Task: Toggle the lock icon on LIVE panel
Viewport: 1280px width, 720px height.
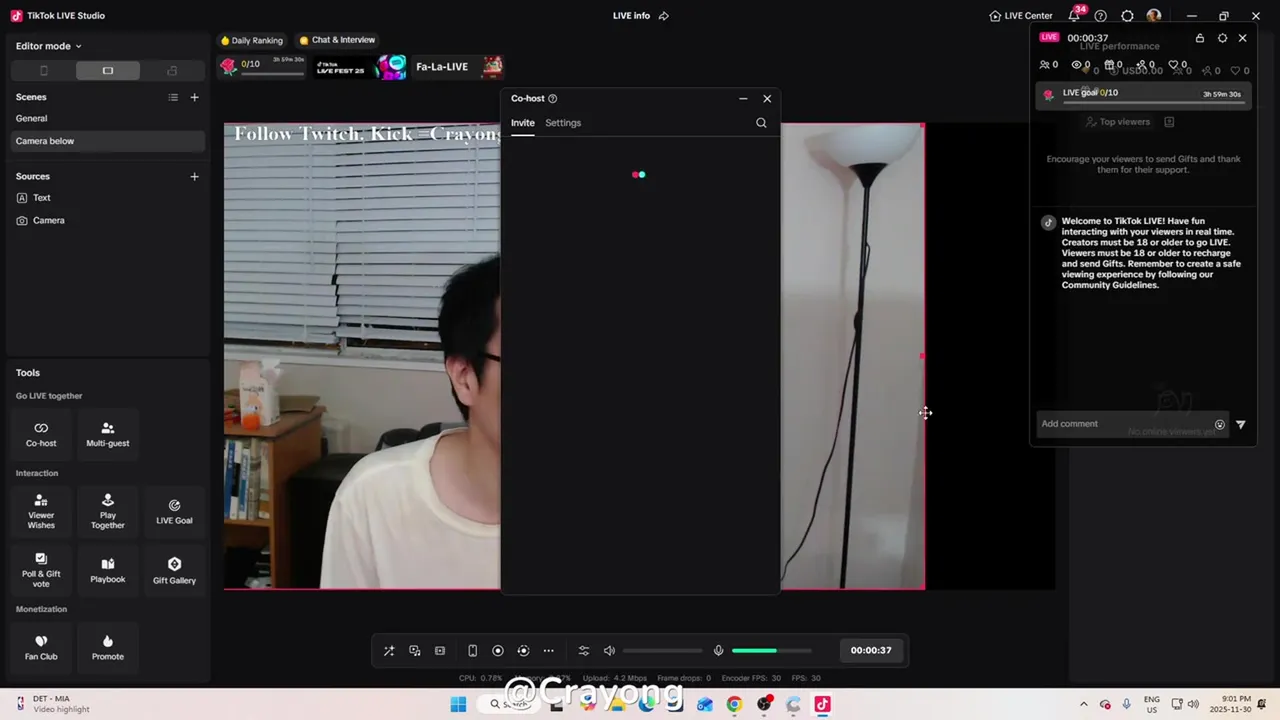Action: coord(1200,38)
